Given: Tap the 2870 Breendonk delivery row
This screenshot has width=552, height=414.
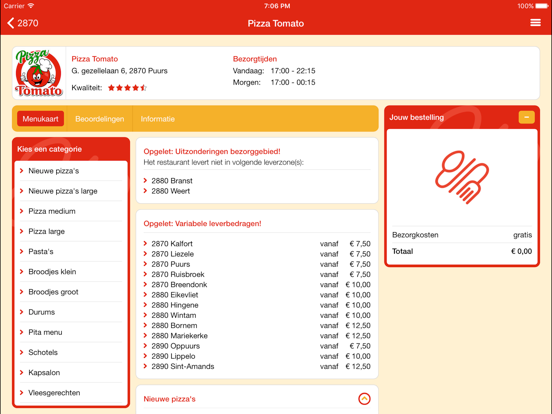Looking at the screenshot, I should click(x=257, y=284).
